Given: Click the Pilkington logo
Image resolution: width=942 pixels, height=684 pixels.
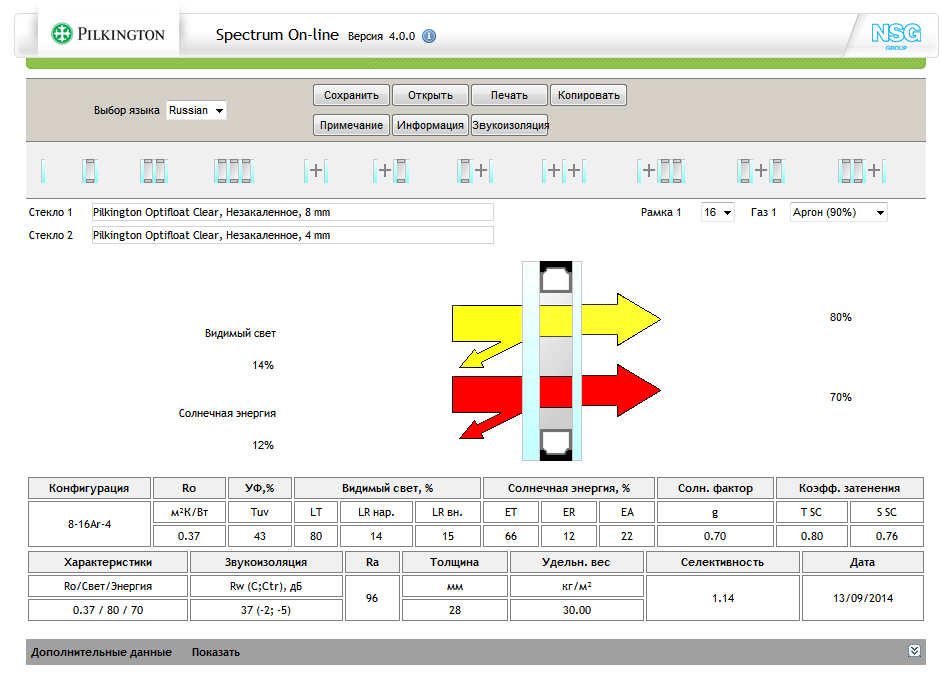Looking at the screenshot, I should pos(108,34).
